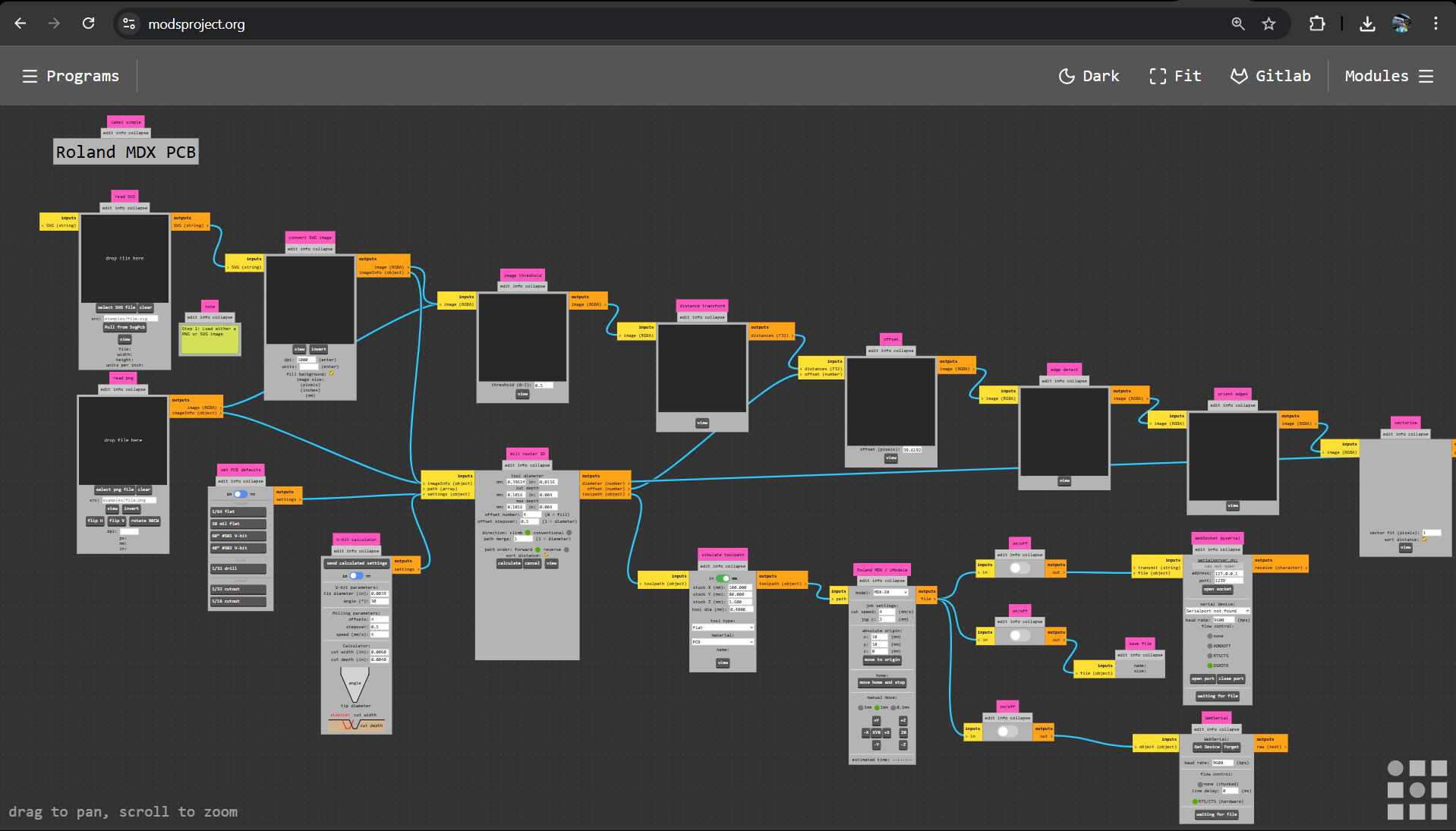Click the browser zoom magnifier icon
1456x831 pixels.
pos(1238,24)
